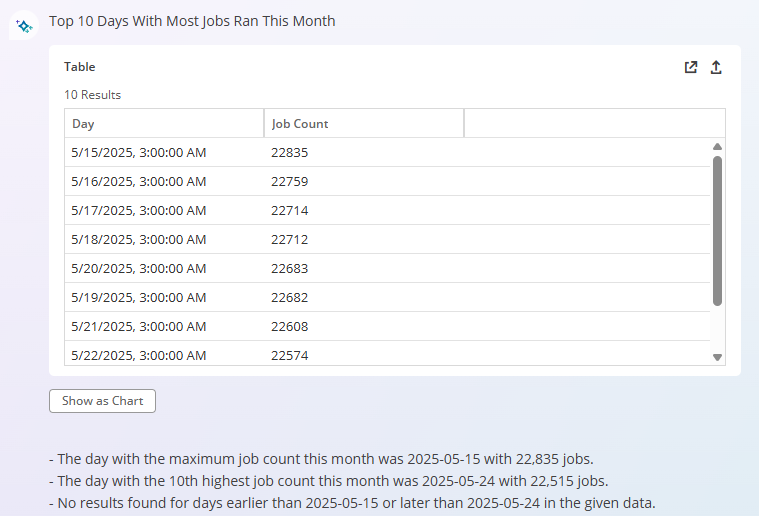
Task: Open table in new window icon
Action: click(691, 67)
